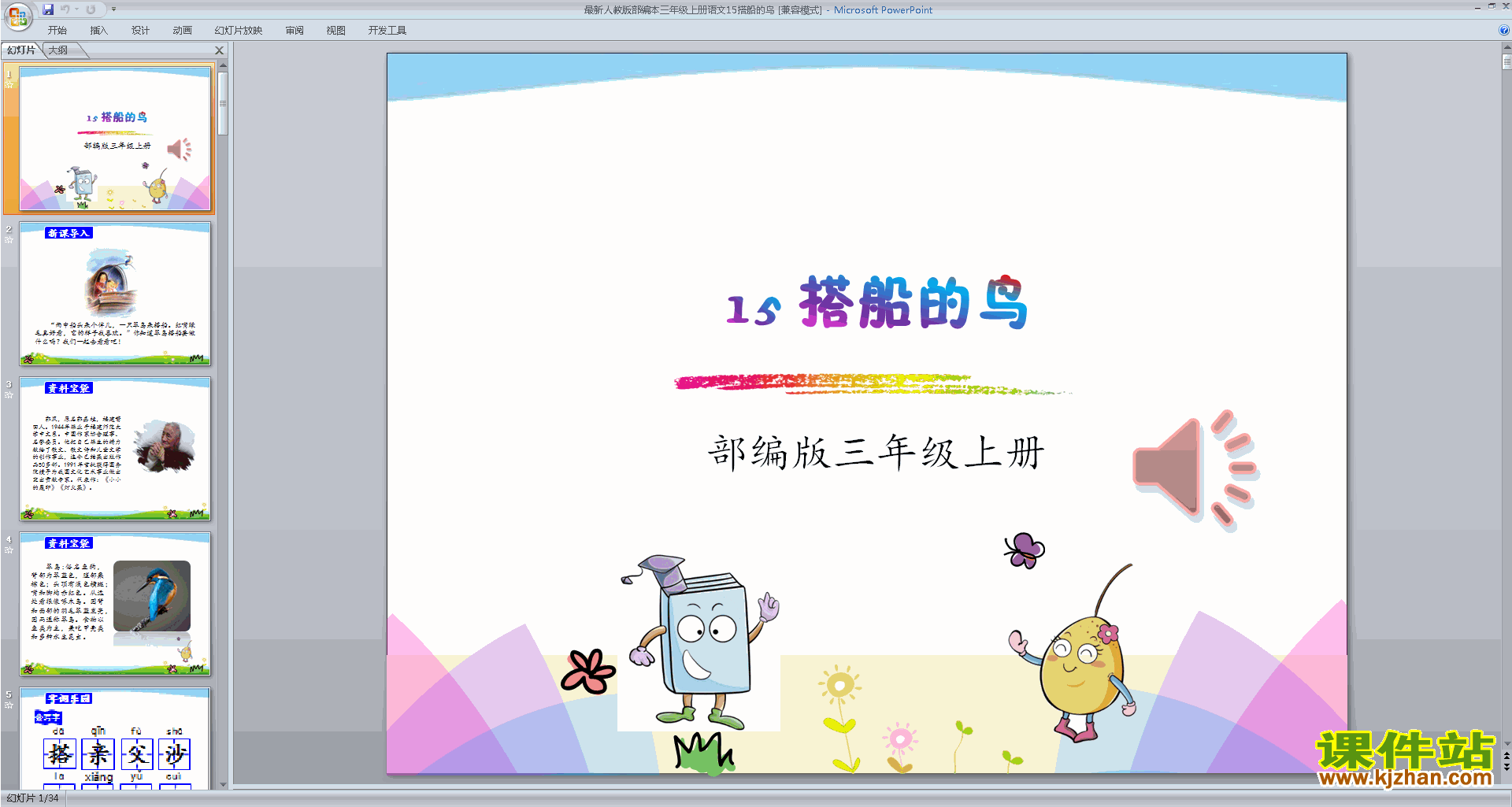The height and width of the screenshot is (807, 1512).
Task: Click animation star icon beside slide 5
Action: pos(9,705)
